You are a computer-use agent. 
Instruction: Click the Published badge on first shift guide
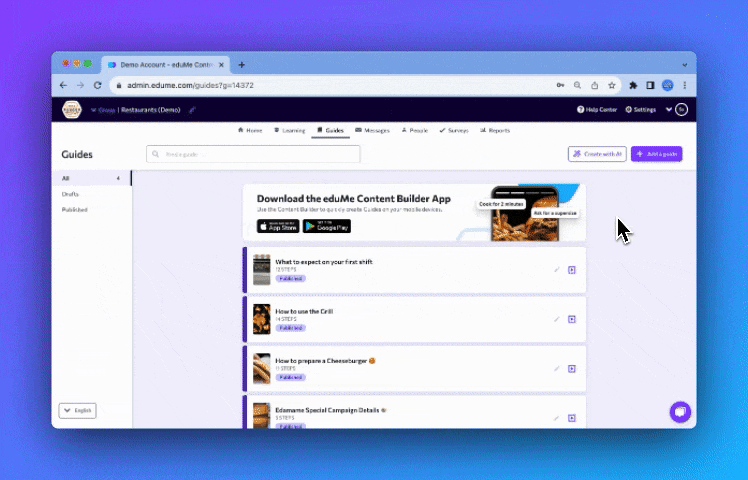[x=291, y=279]
